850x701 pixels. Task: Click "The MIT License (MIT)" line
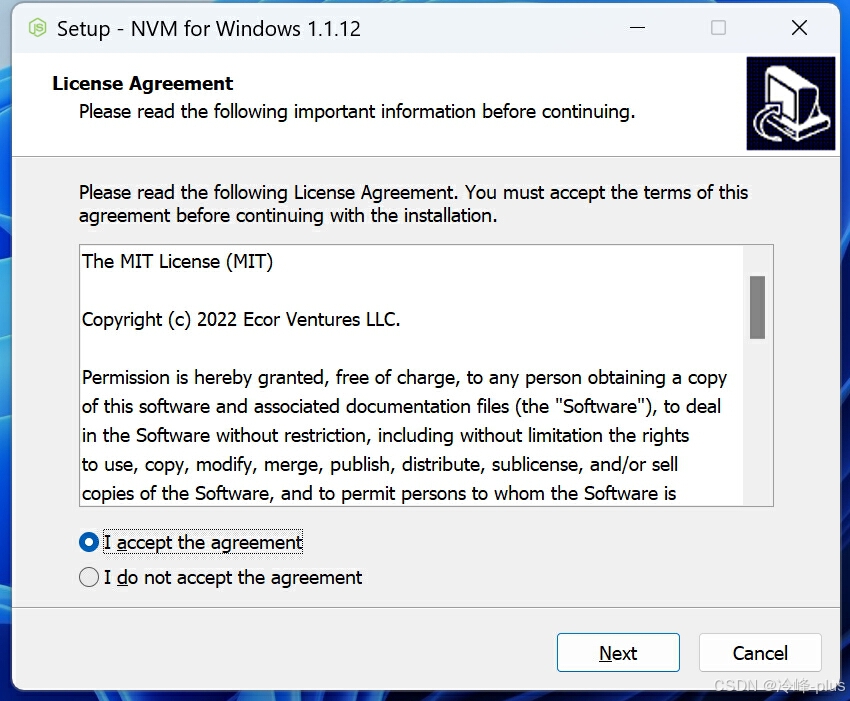(177, 262)
